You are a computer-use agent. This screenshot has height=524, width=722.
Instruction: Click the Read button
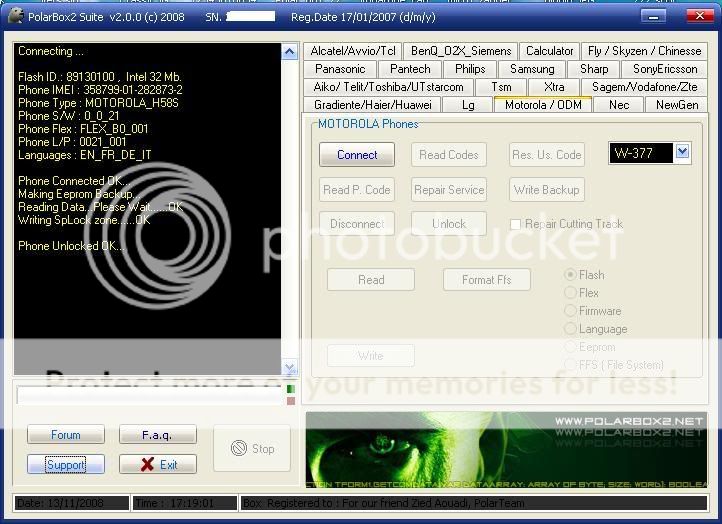371,279
